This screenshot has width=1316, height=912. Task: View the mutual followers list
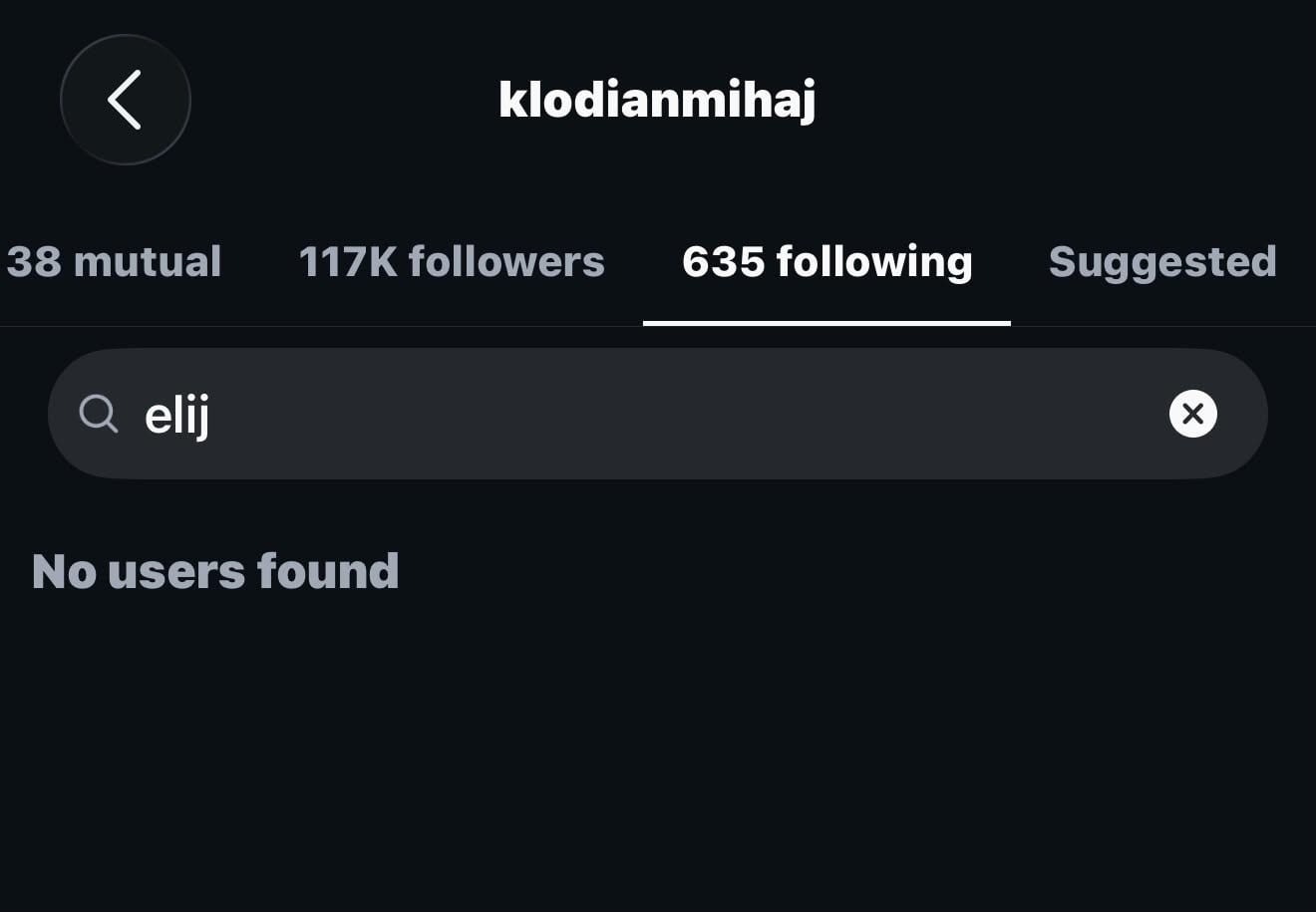coord(114,262)
